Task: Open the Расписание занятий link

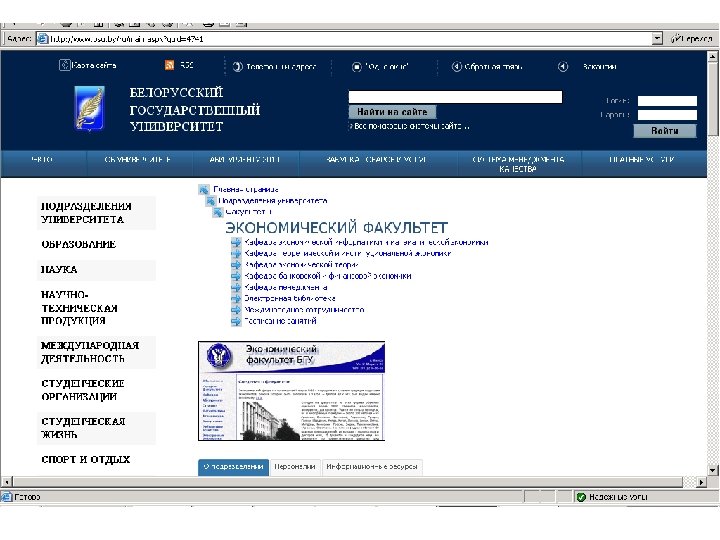Action: click(x=280, y=321)
